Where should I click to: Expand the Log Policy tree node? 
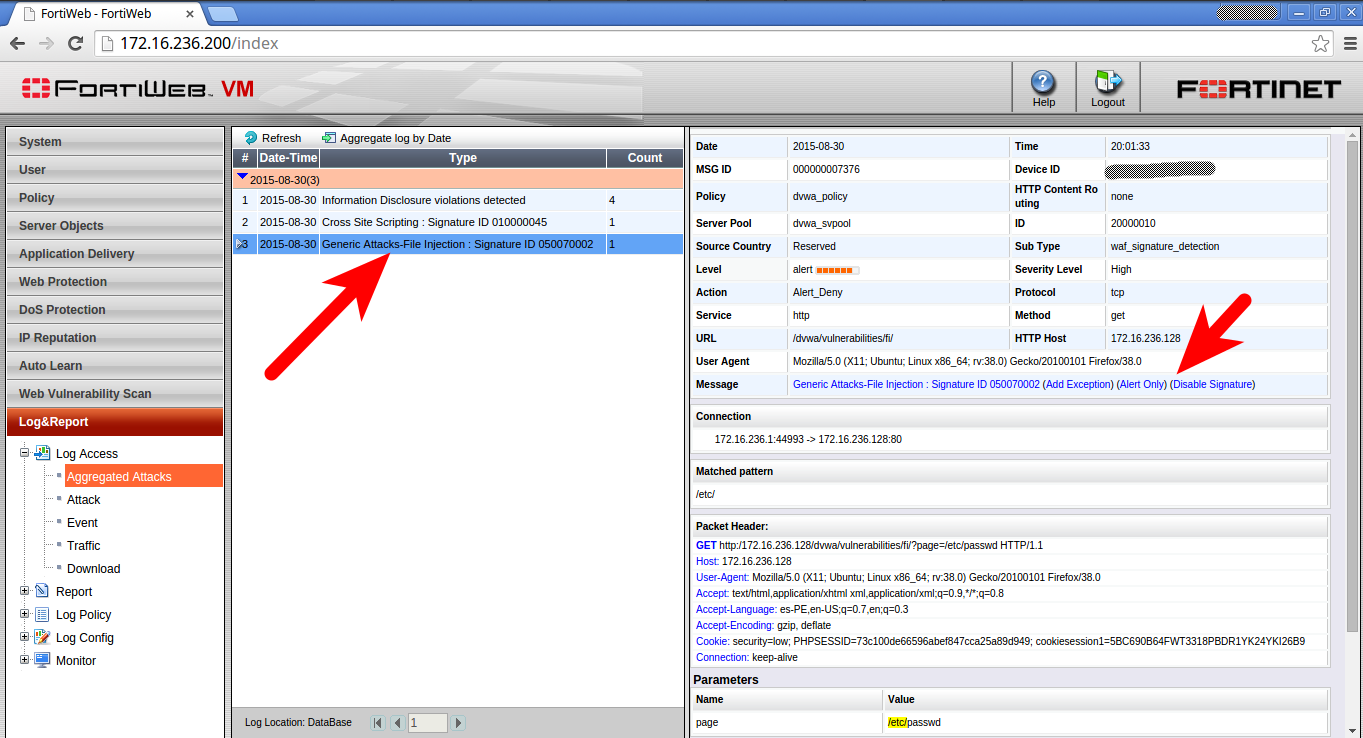25,614
